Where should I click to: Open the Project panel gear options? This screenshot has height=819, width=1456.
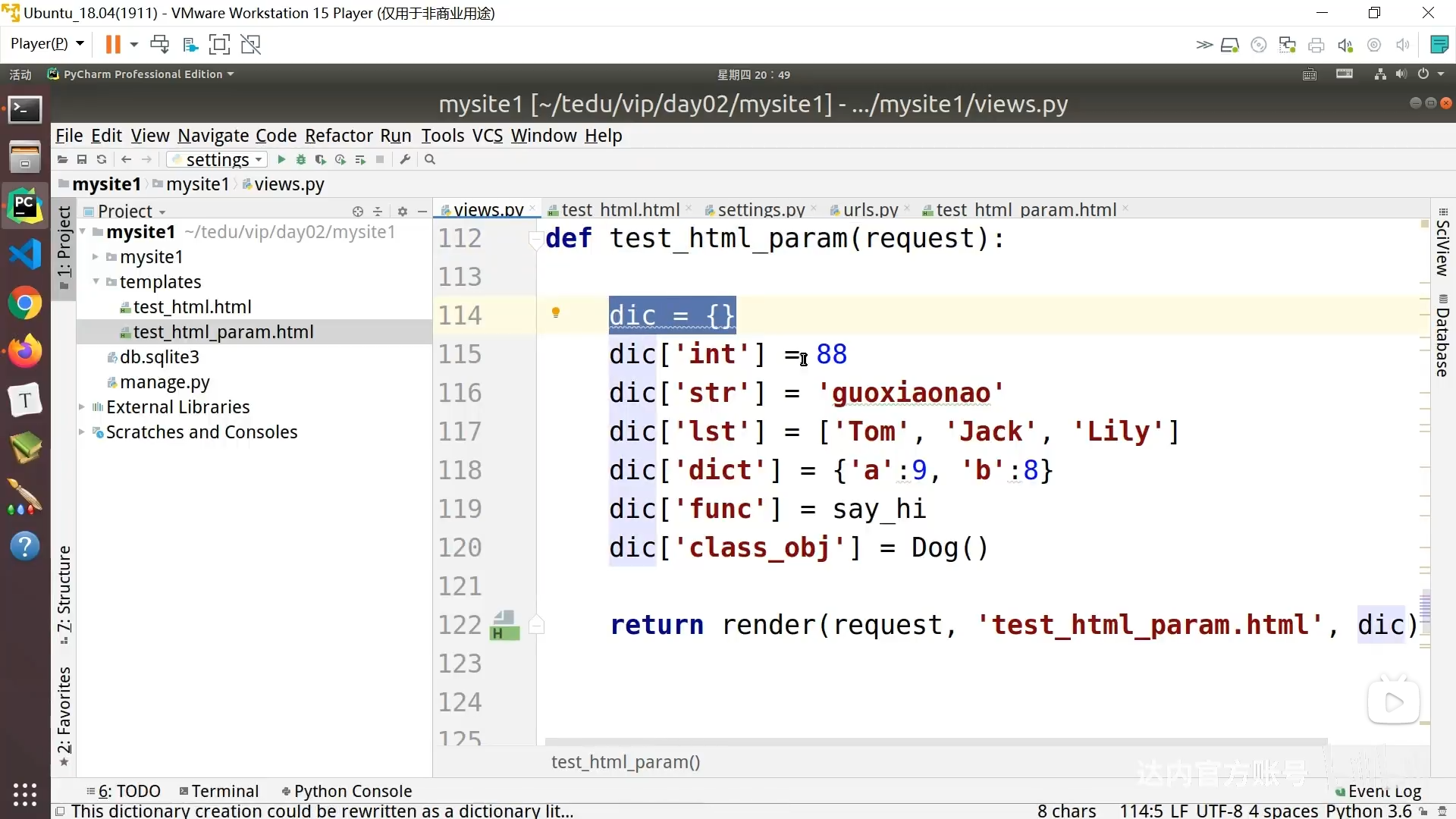click(403, 212)
